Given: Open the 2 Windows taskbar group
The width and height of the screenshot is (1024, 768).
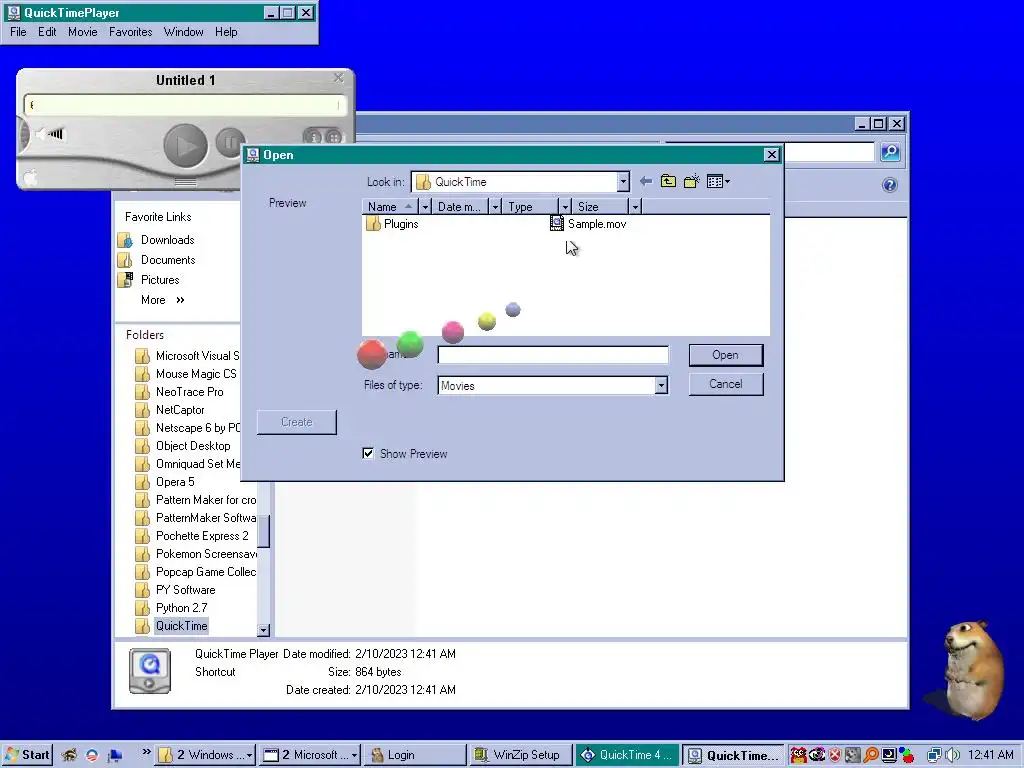Looking at the screenshot, I should [205, 755].
